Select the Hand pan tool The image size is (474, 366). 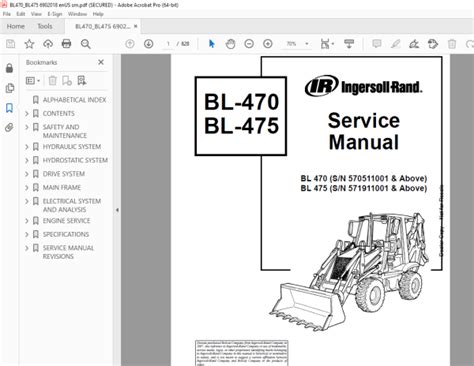[x=230, y=44]
